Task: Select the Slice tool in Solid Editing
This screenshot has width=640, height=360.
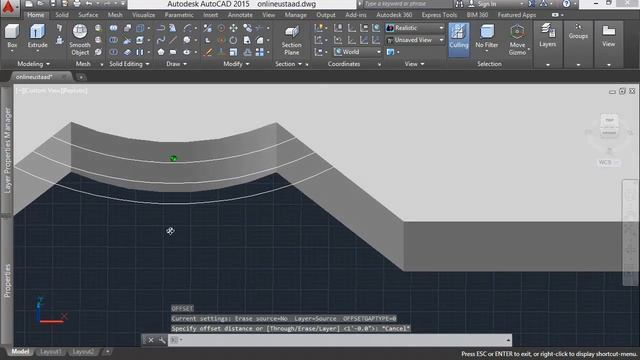Action: tap(127, 40)
